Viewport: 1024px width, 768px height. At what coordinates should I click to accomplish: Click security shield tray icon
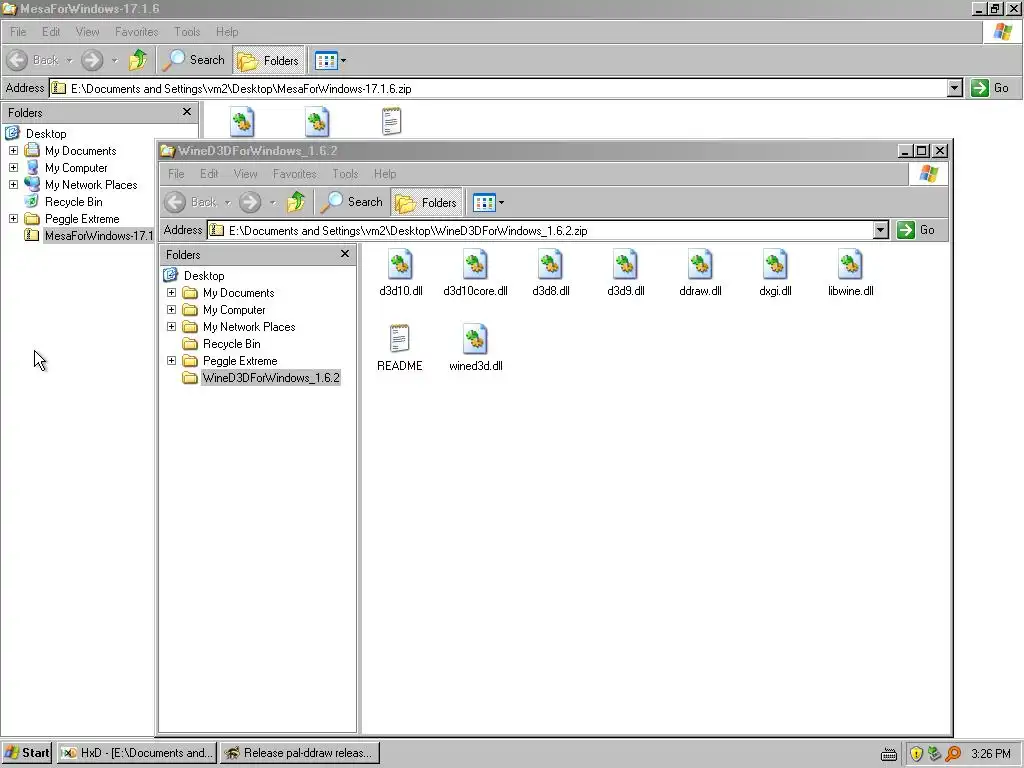916,754
